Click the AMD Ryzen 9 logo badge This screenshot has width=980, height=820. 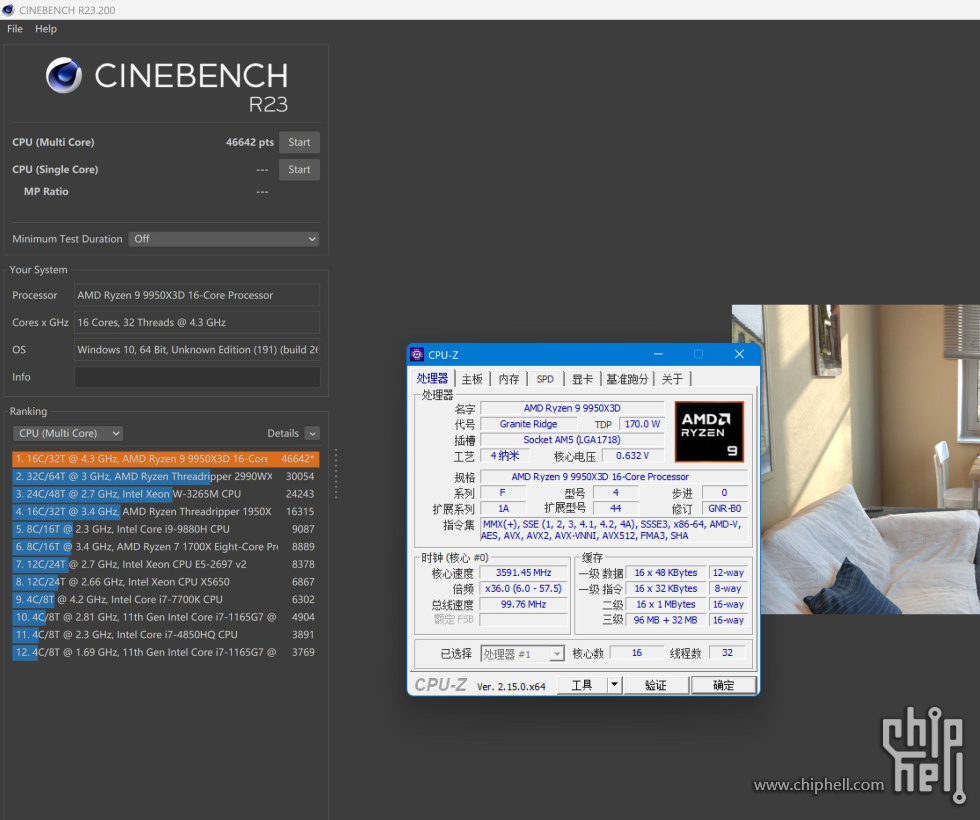pyautogui.click(x=709, y=431)
